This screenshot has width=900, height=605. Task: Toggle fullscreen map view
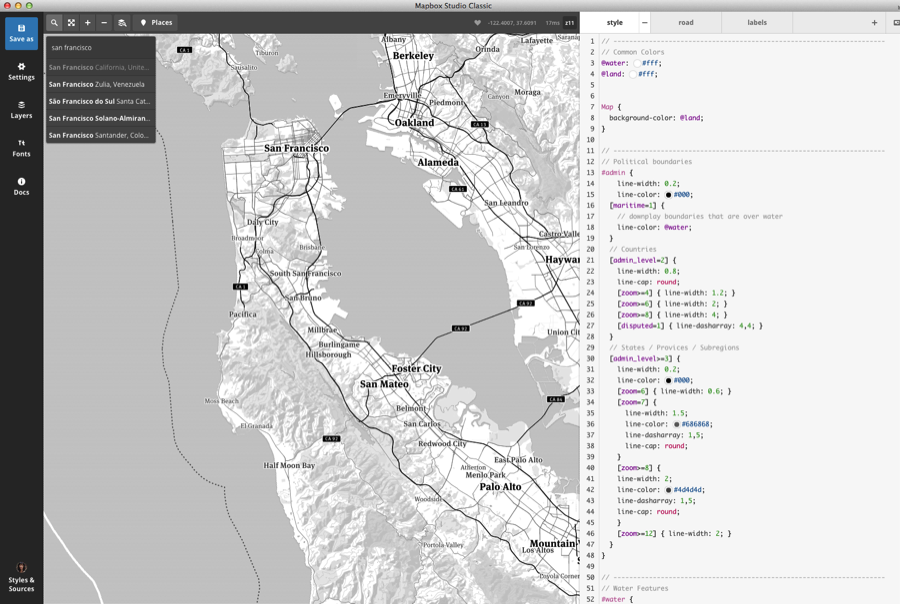[x=71, y=22]
